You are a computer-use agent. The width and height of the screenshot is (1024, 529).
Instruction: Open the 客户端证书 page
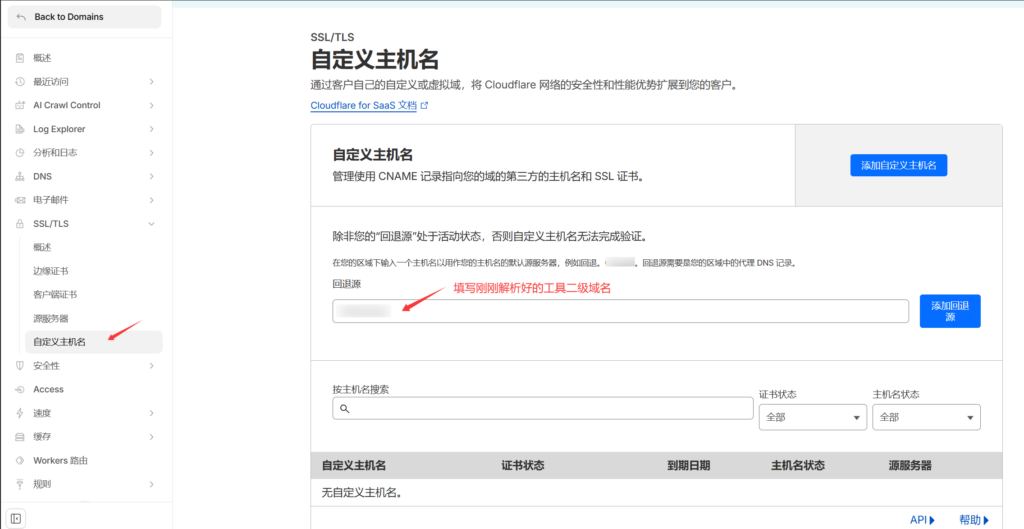coord(55,295)
